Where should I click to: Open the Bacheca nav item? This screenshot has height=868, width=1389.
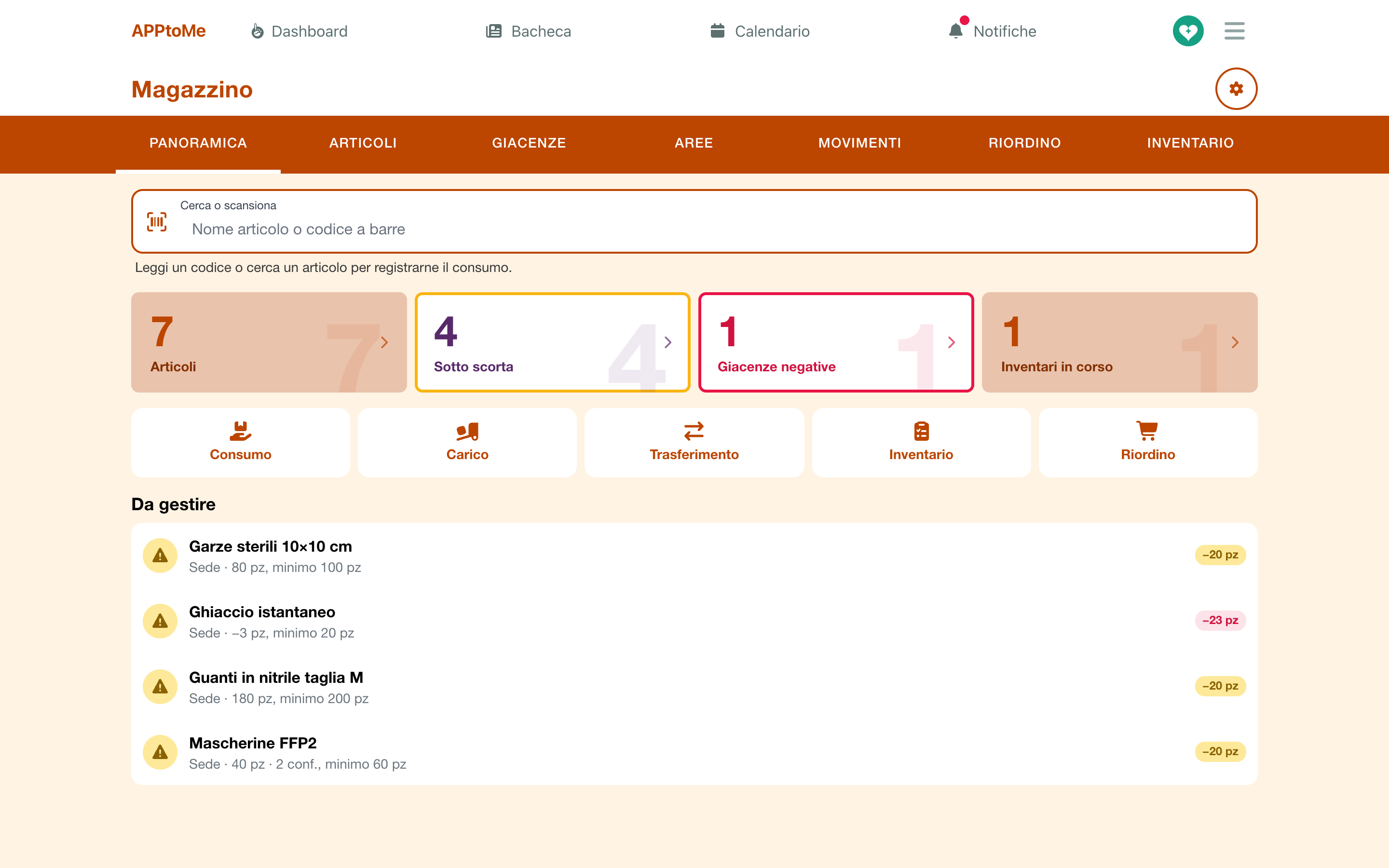(528, 31)
